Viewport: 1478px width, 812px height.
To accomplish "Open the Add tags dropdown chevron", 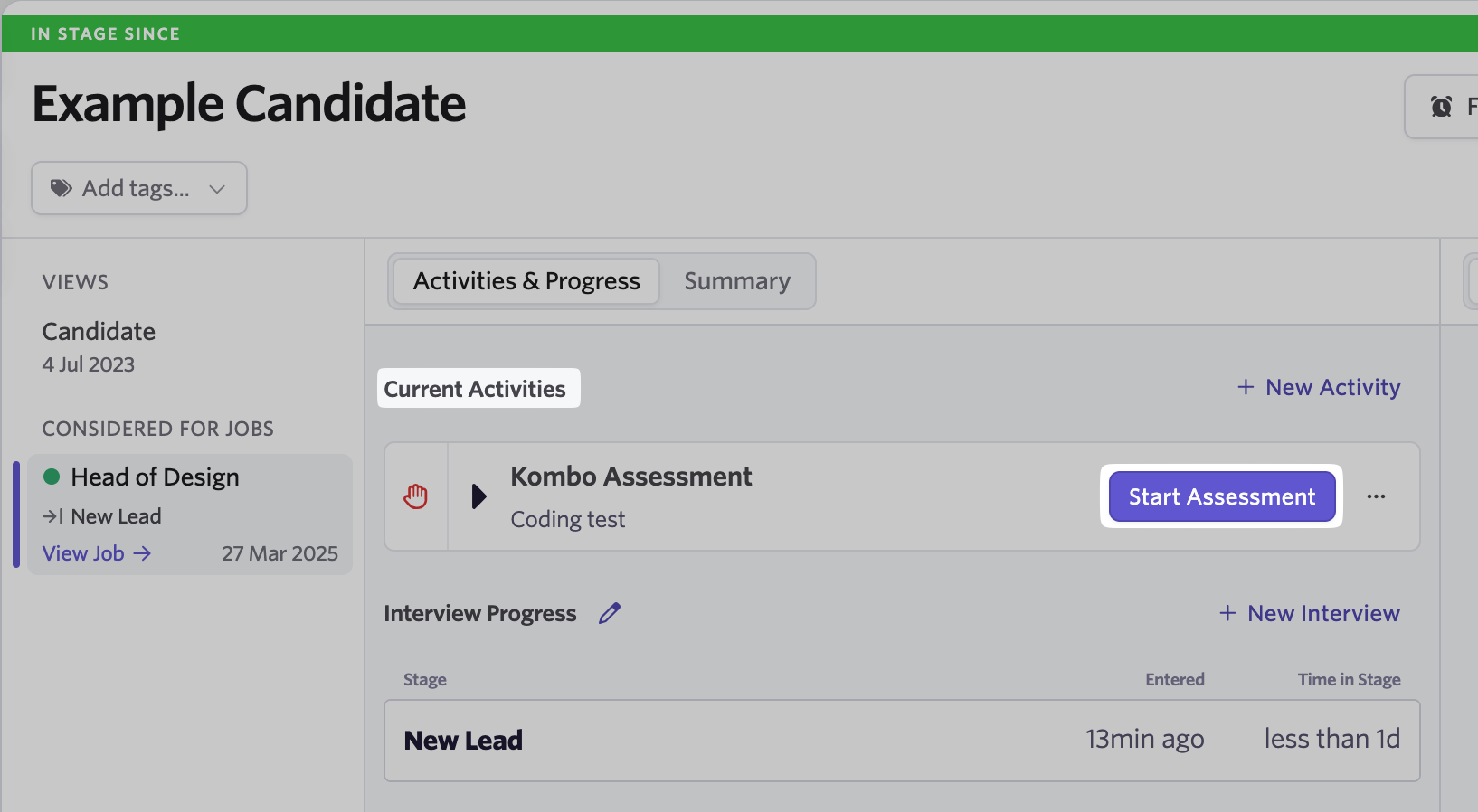I will click(216, 189).
